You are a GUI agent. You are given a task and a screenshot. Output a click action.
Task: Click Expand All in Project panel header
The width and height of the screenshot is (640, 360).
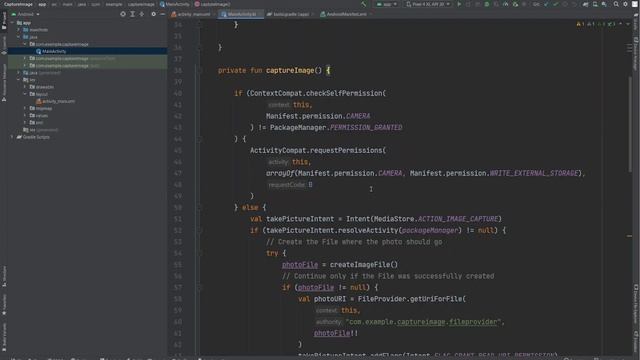[132, 14]
